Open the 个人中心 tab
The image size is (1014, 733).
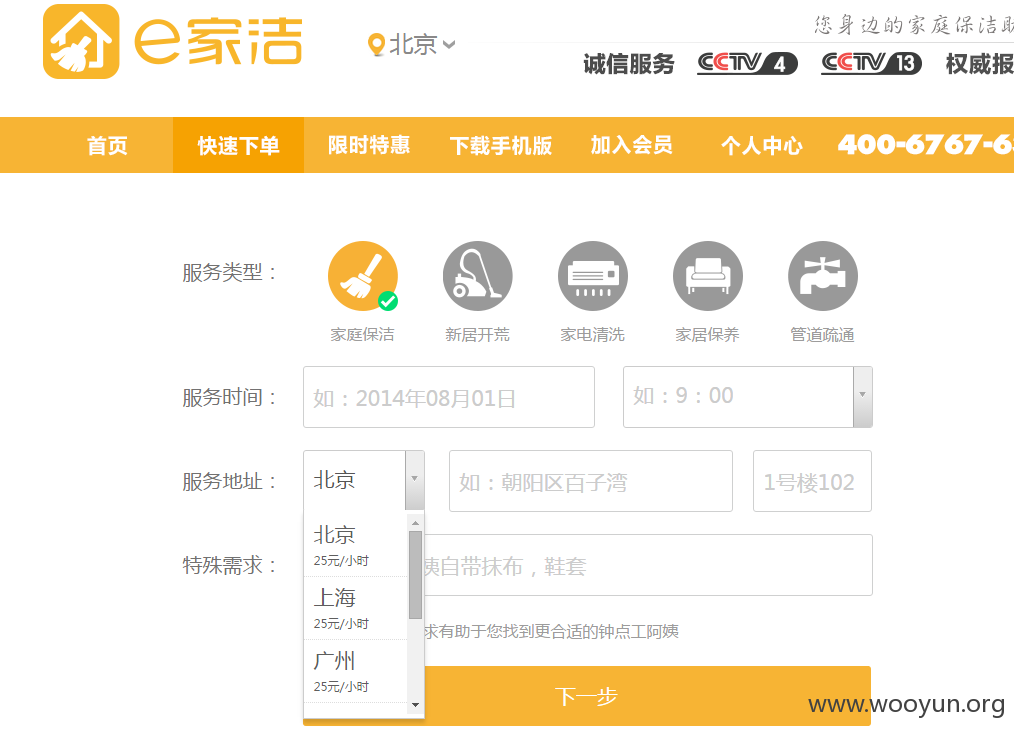pos(762,146)
